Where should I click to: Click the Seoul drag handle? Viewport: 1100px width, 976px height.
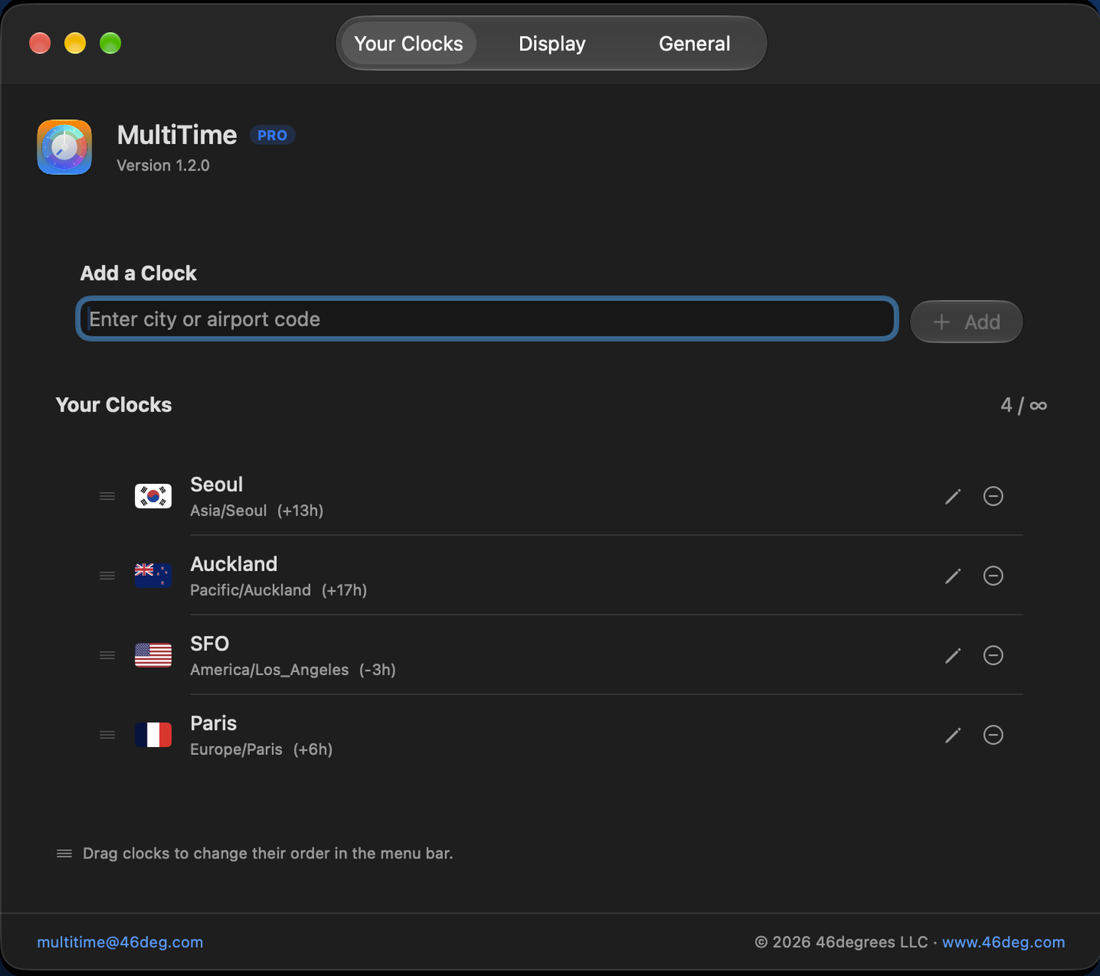click(x=107, y=496)
